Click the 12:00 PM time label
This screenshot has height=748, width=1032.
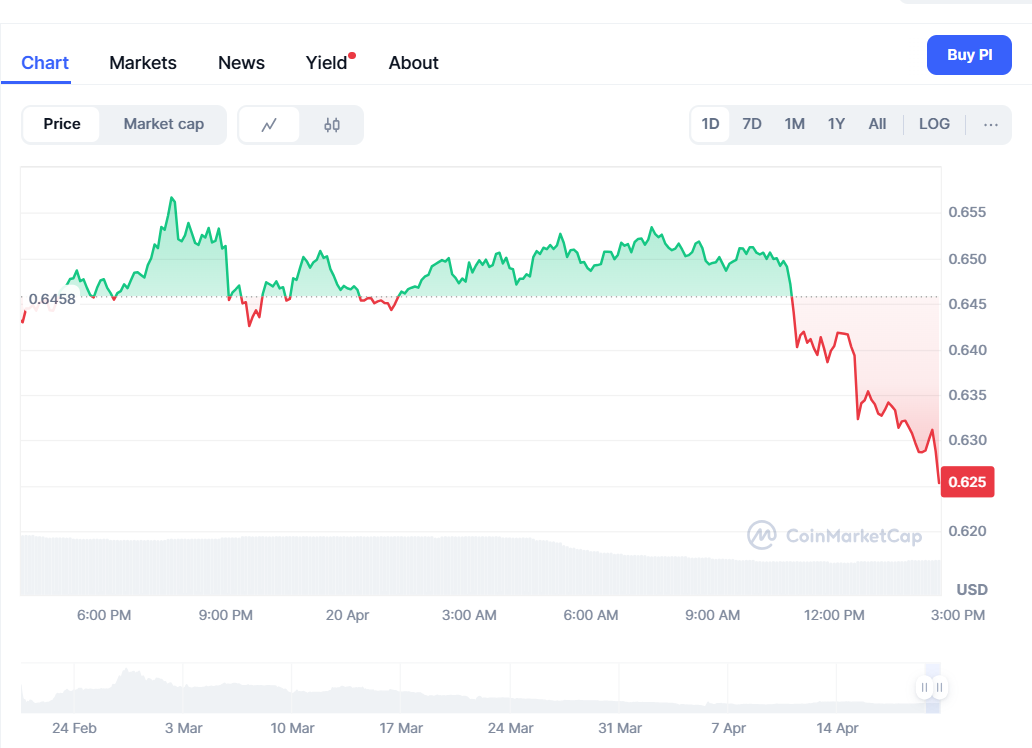click(x=834, y=616)
